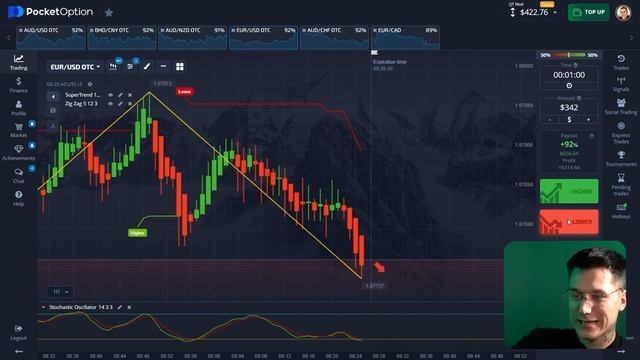The width and height of the screenshot is (640, 360).
Task: Open the Market shop
Action: [x=19, y=130]
